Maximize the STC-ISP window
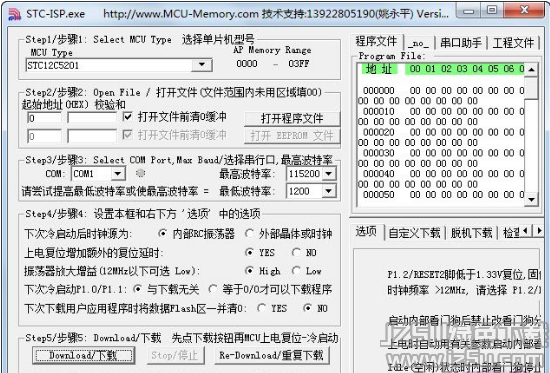The height and width of the screenshot is (373, 550). coord(492,11)
